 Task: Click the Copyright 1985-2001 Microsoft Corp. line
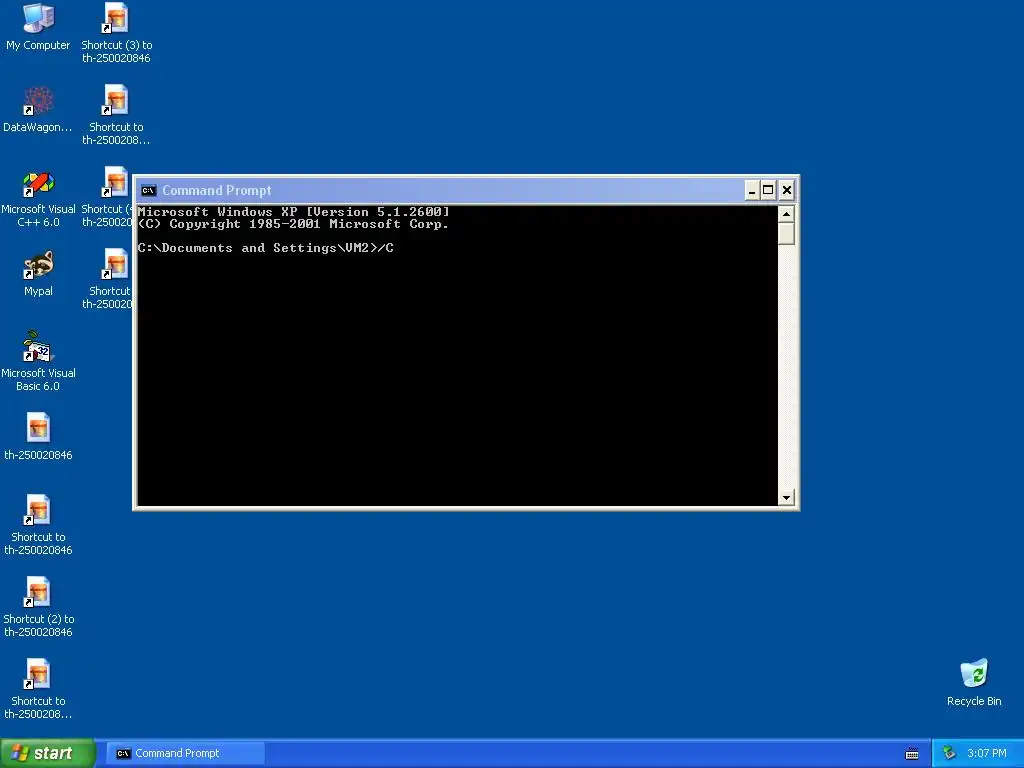click(293, 224)
